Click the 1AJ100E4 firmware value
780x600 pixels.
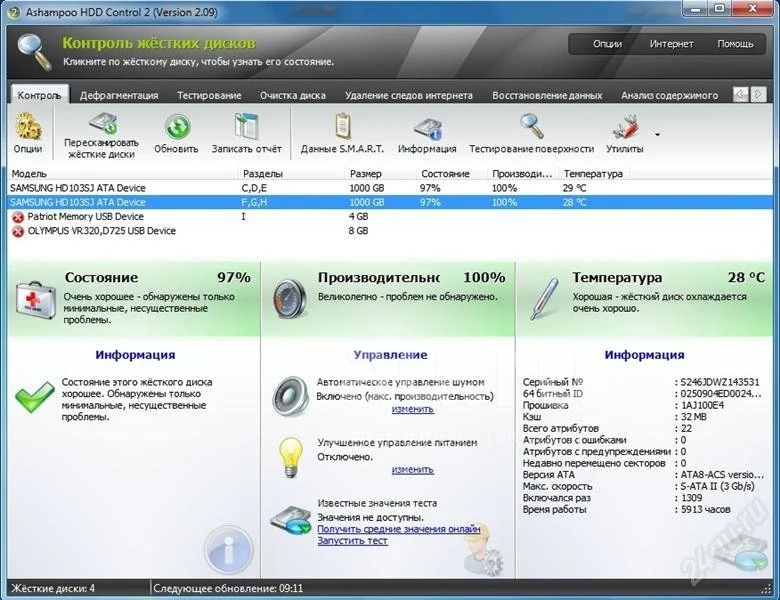pos(702,405)
